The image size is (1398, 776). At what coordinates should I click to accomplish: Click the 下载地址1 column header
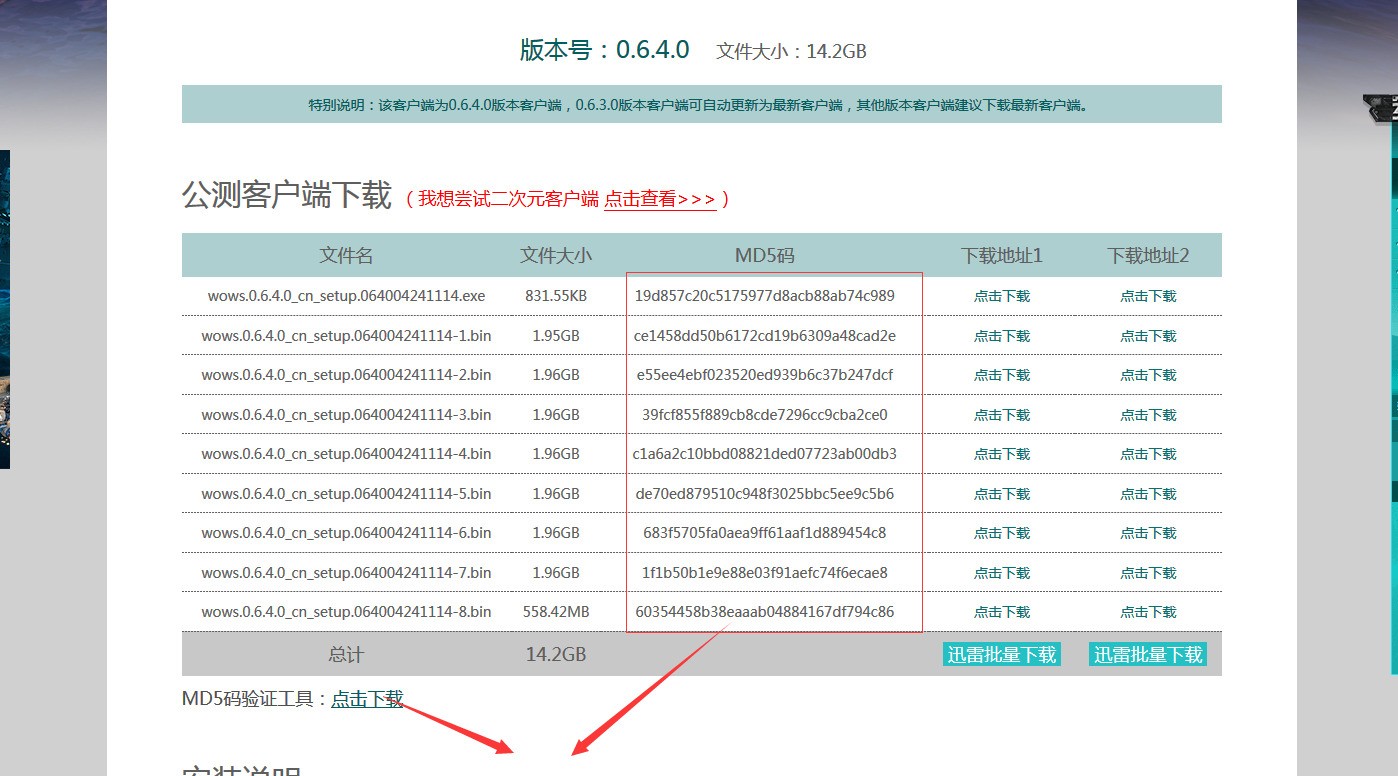[1002, 256]
